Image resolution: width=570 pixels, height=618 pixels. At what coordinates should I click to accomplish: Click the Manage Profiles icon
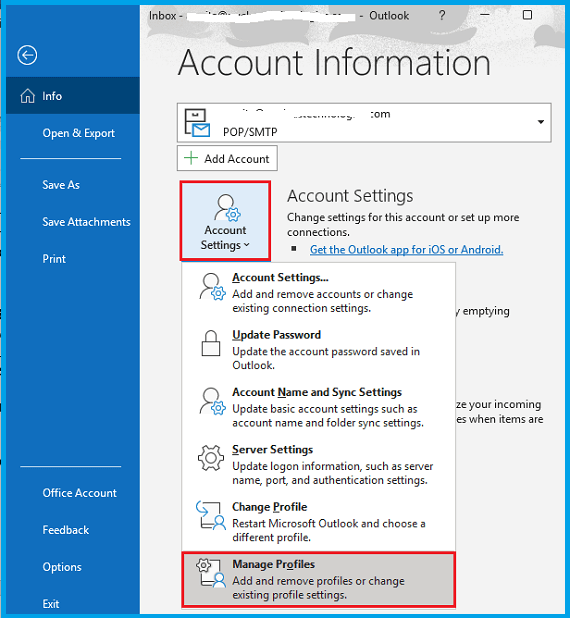pos(211,573)
